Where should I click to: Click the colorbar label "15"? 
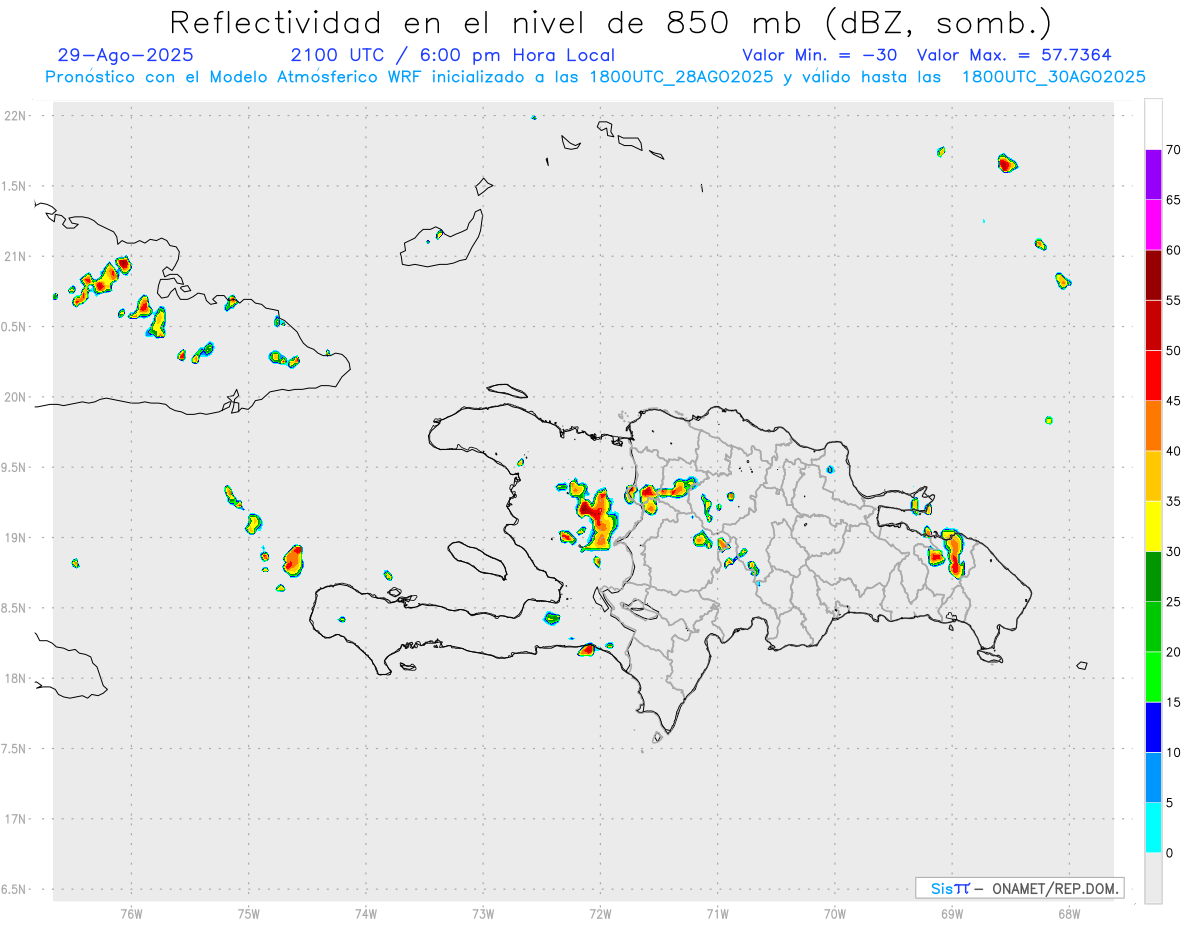(1174, 702)
